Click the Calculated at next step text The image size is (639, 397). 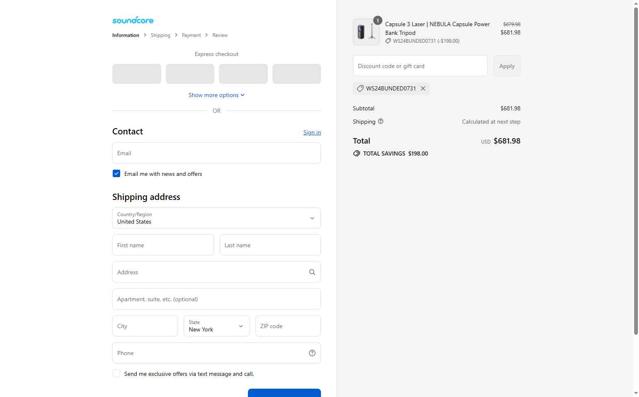tap(491, 121)
